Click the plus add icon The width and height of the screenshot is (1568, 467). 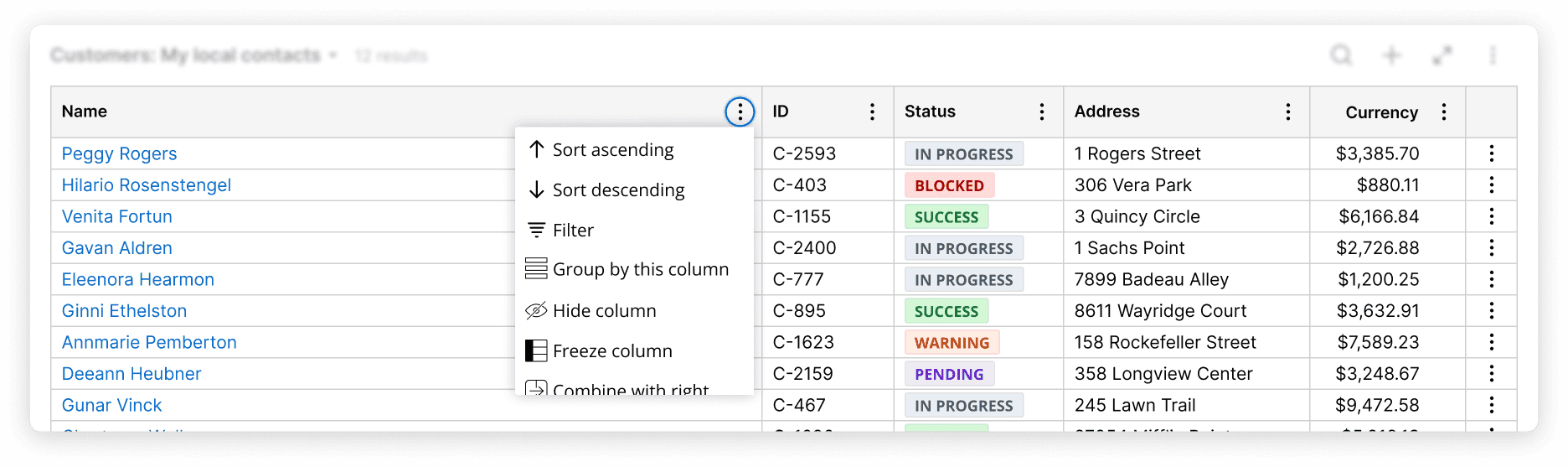1391,55
